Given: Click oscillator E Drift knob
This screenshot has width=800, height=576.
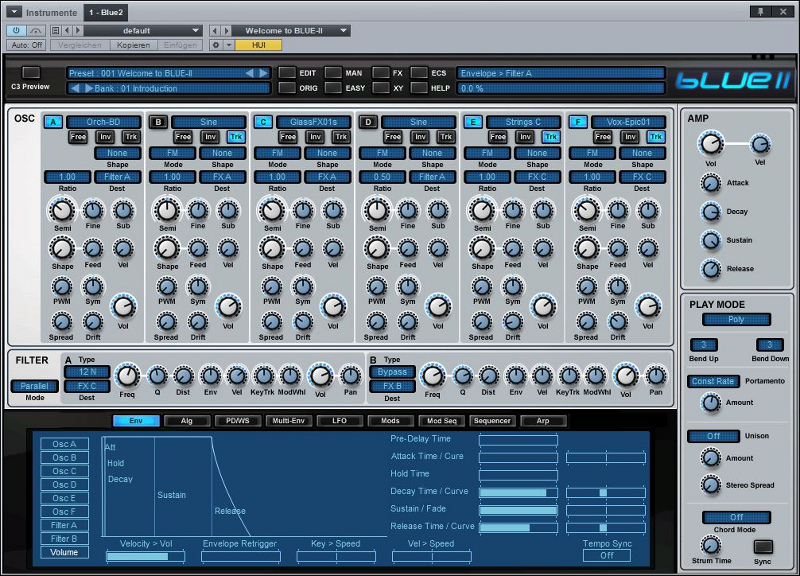Looking at the screenshot, I should pyautogui.click(x=513, y=322).
